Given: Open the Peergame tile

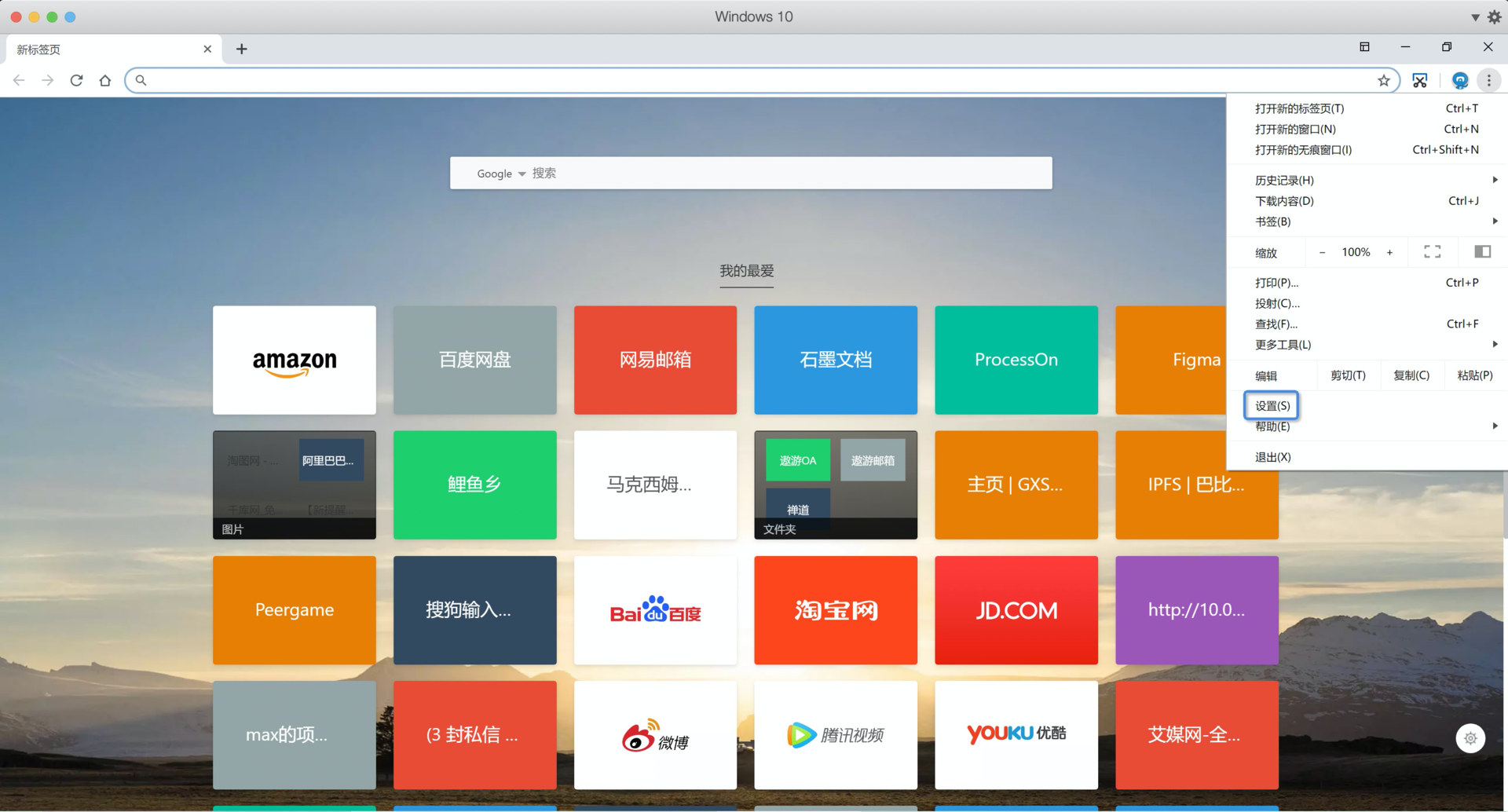Looking at the screenshot, I should click(x=295, y=610).
